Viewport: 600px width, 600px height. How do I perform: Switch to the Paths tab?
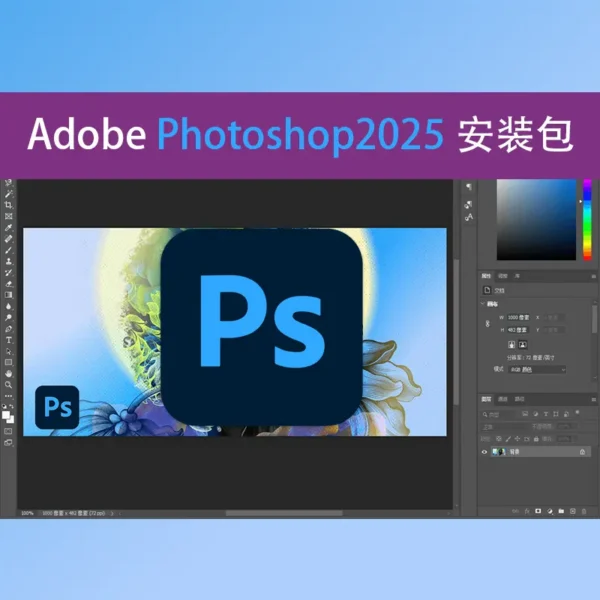[x=519, y=399]
